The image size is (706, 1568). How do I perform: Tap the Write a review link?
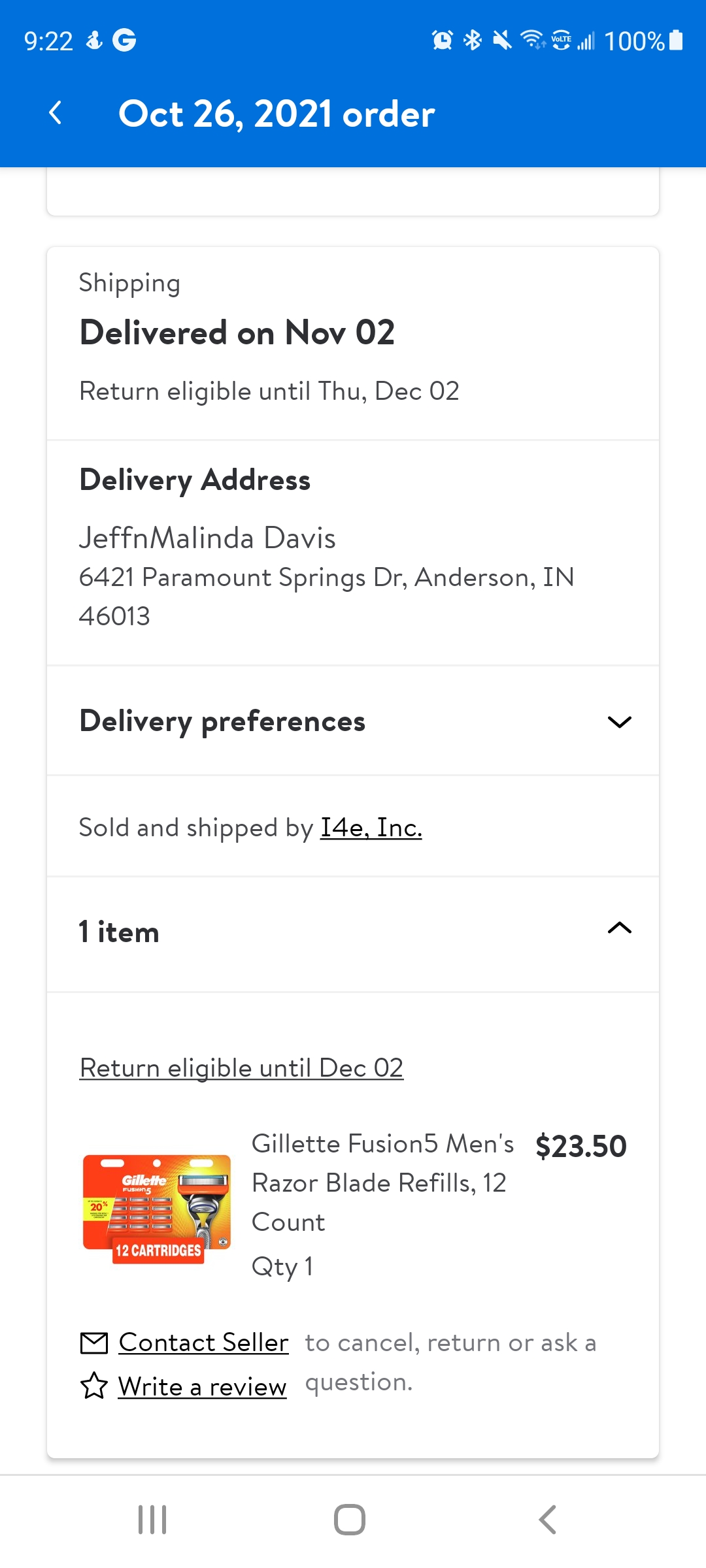pos(202,1386)
